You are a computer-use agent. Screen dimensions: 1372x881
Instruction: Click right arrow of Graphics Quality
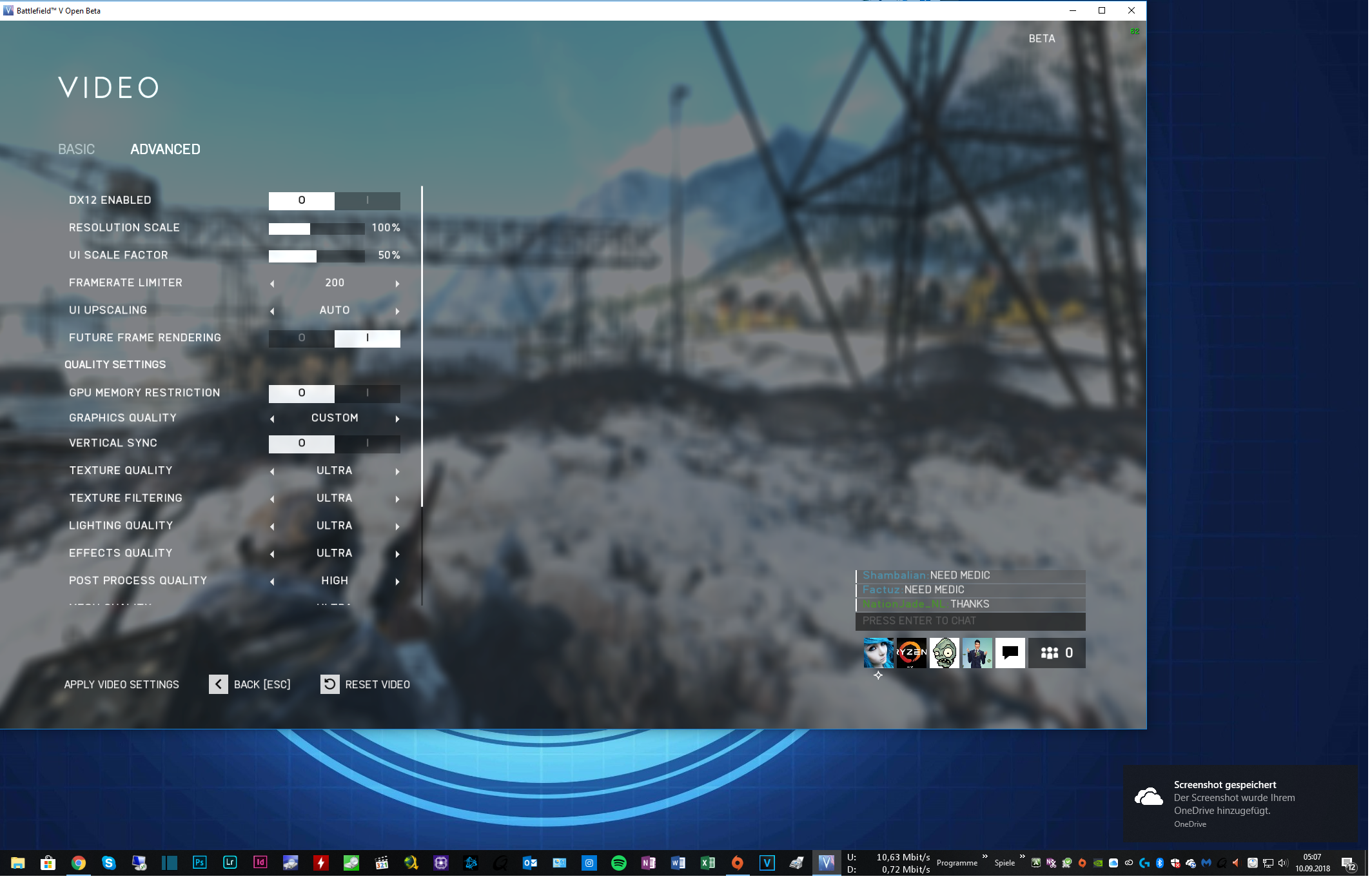click(397, 419)
